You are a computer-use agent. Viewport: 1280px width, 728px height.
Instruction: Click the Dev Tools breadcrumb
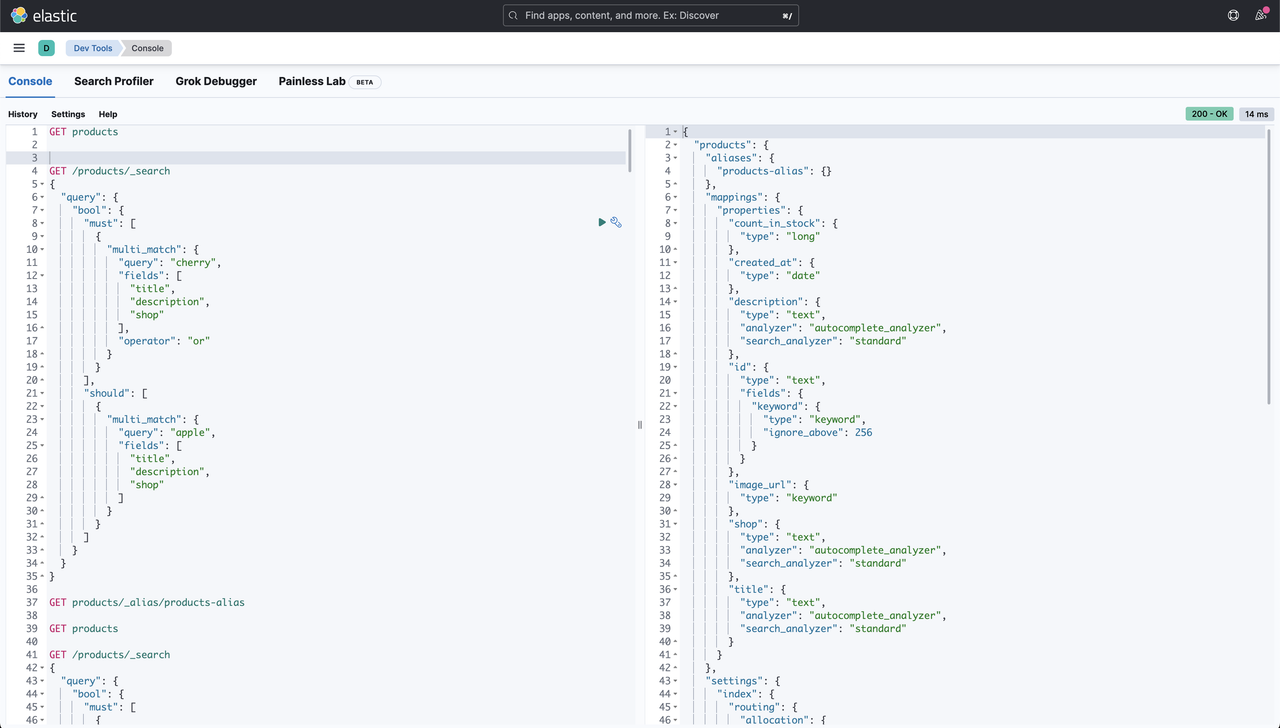92,47
